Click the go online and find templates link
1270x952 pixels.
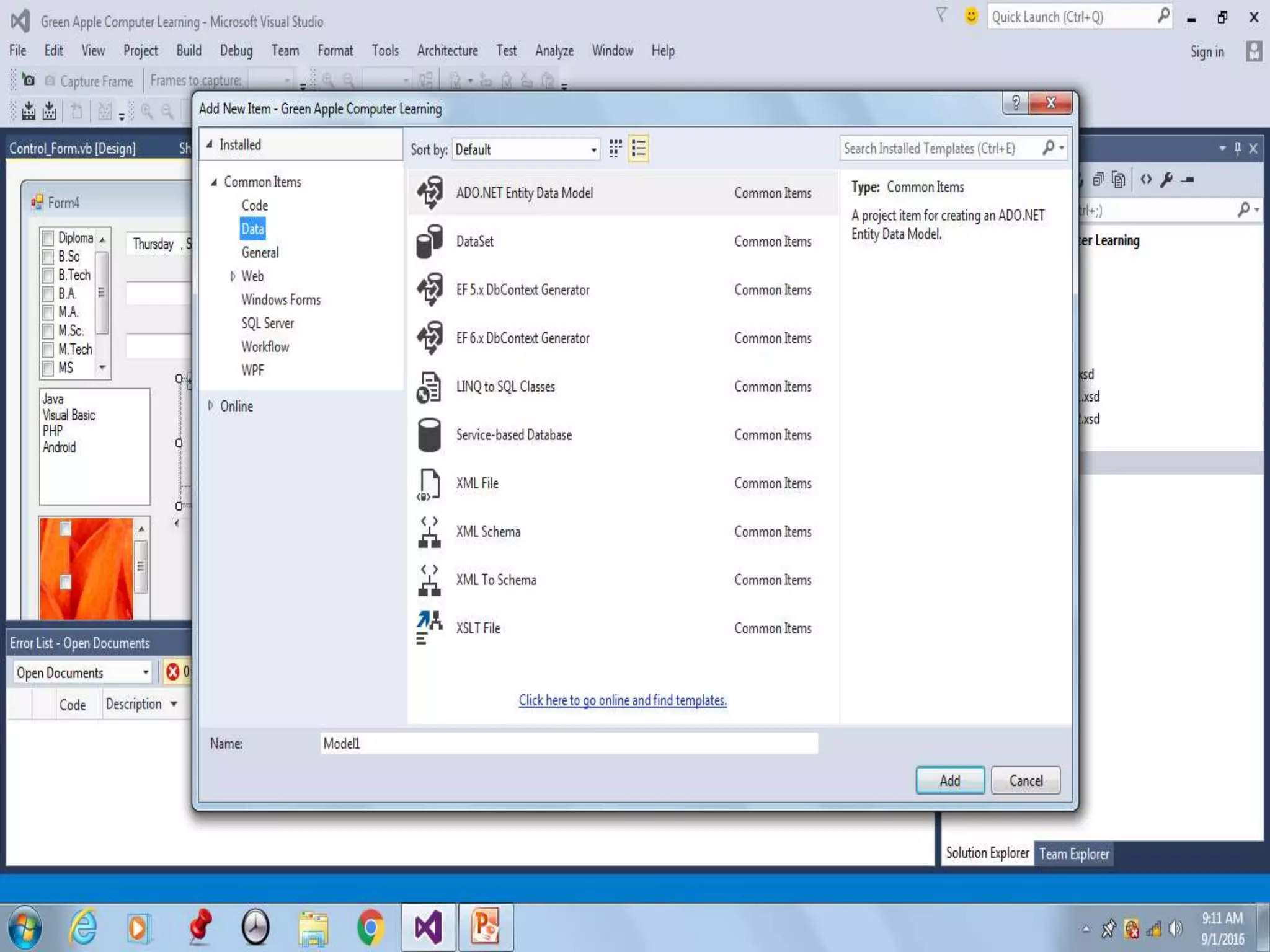[623, 700]
